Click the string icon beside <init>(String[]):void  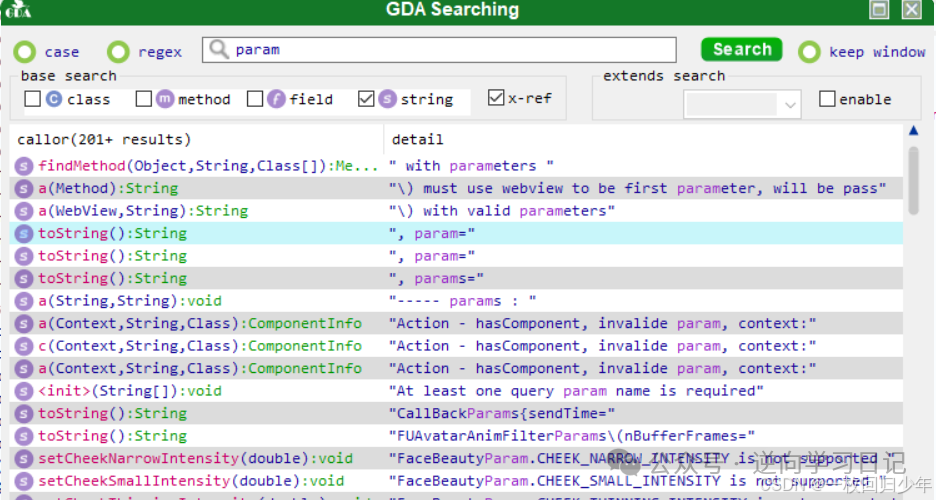tap(23, 391)
